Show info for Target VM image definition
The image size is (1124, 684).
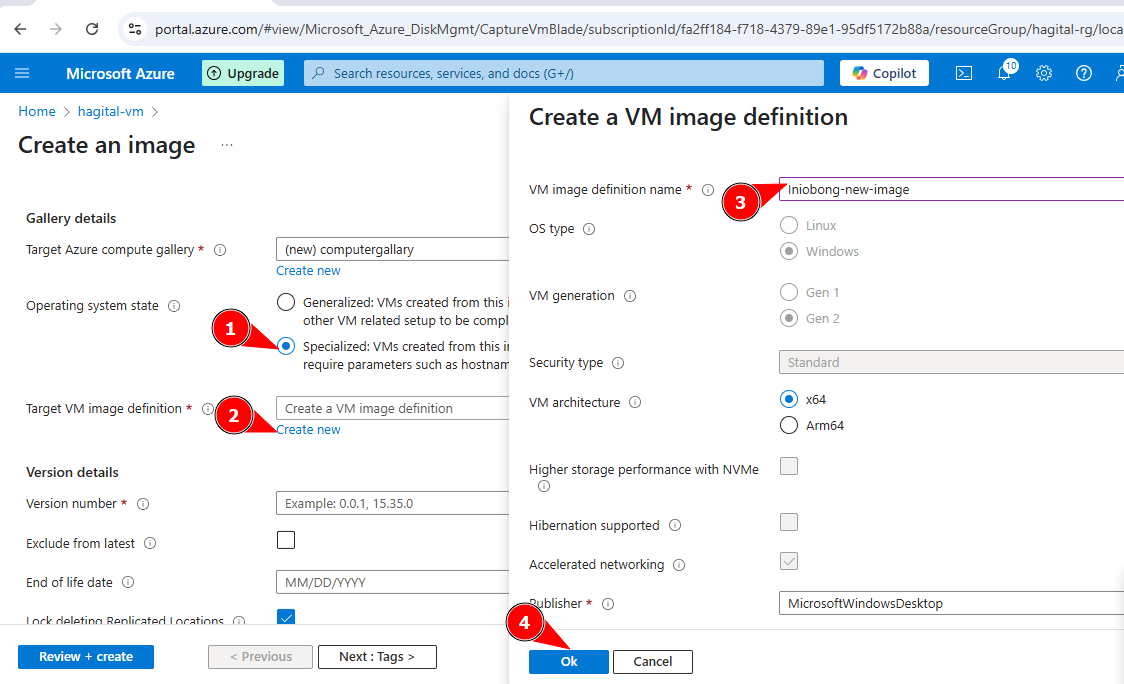[x=207, y=409]
